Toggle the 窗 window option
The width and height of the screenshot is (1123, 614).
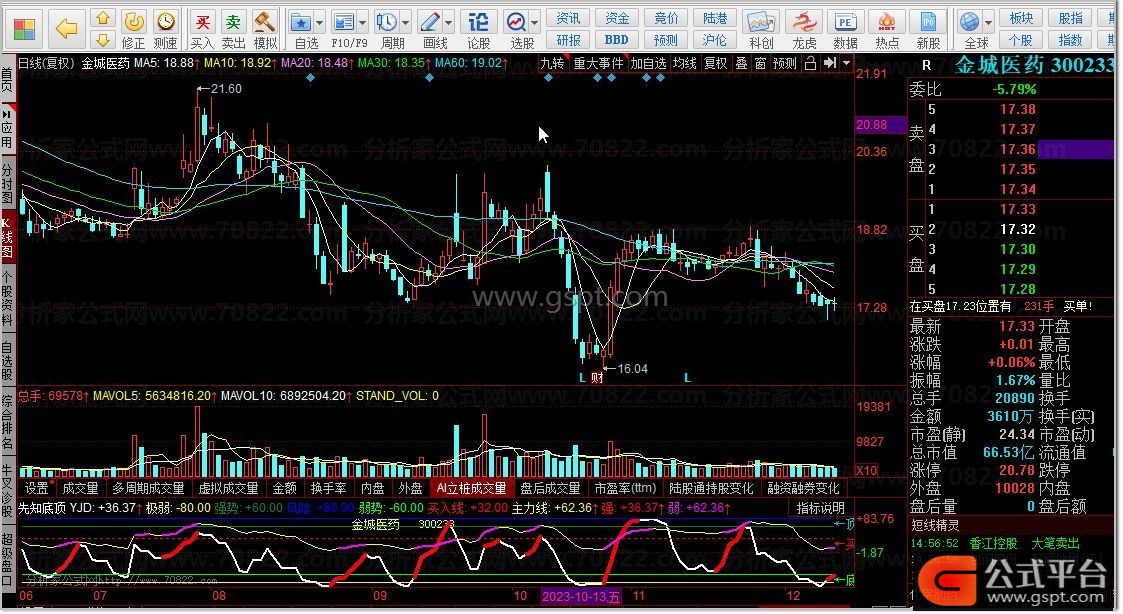[761, 63]
